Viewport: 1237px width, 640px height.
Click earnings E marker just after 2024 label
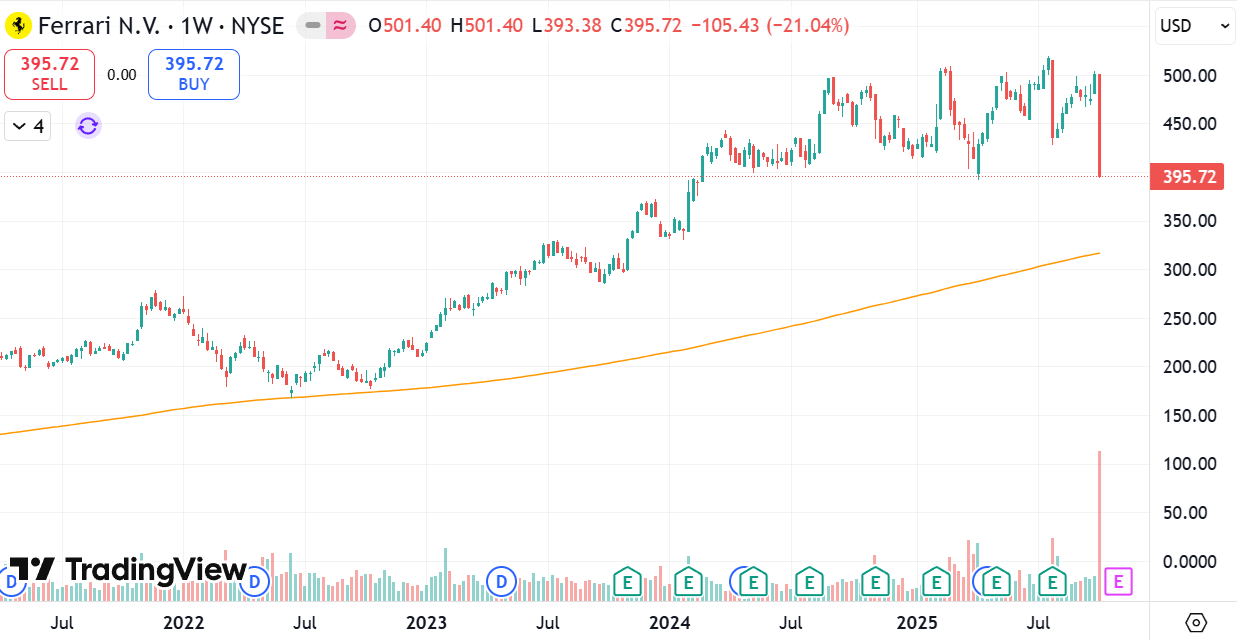click(689, 581)
